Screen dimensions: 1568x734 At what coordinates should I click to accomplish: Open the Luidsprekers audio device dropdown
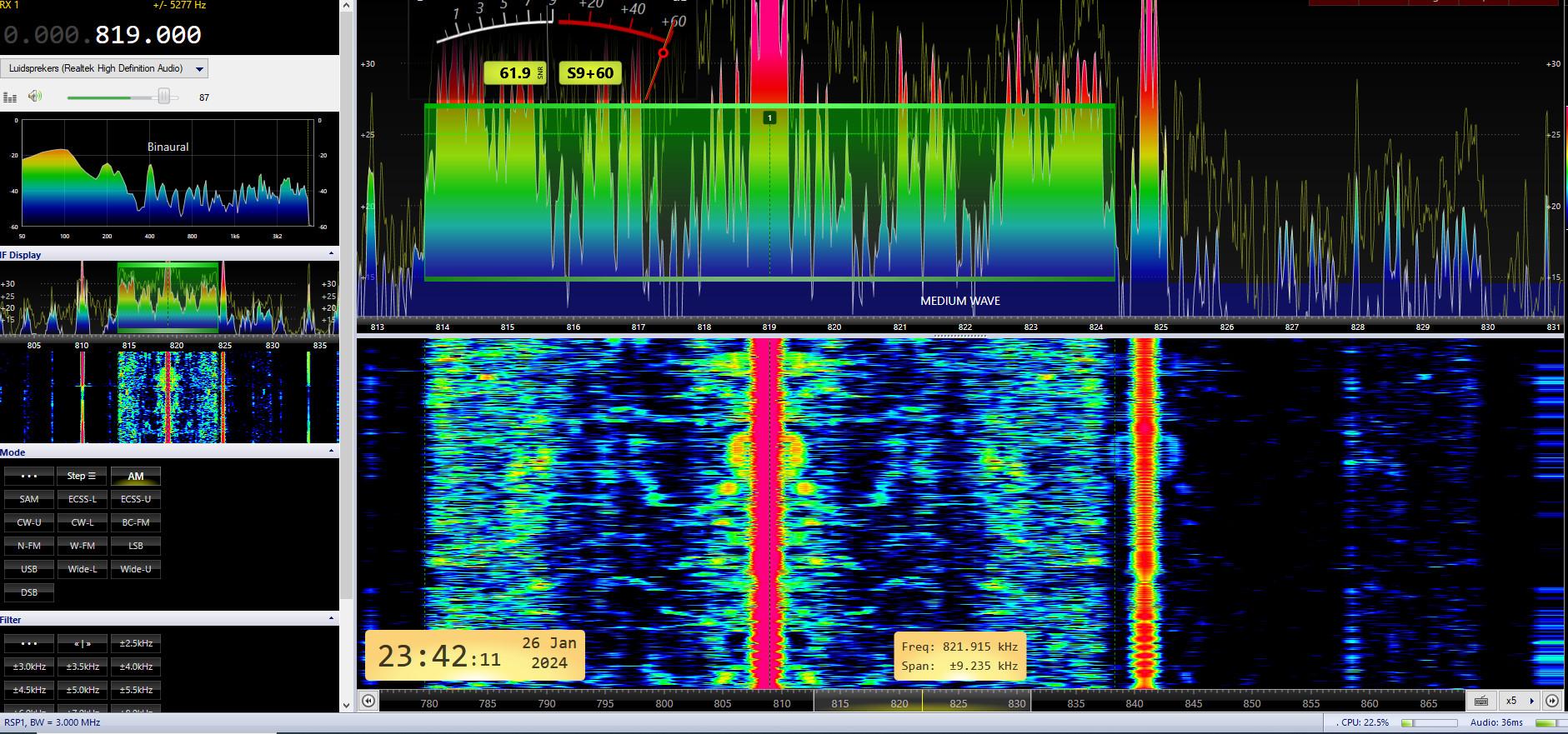click(x=199, y=69)
